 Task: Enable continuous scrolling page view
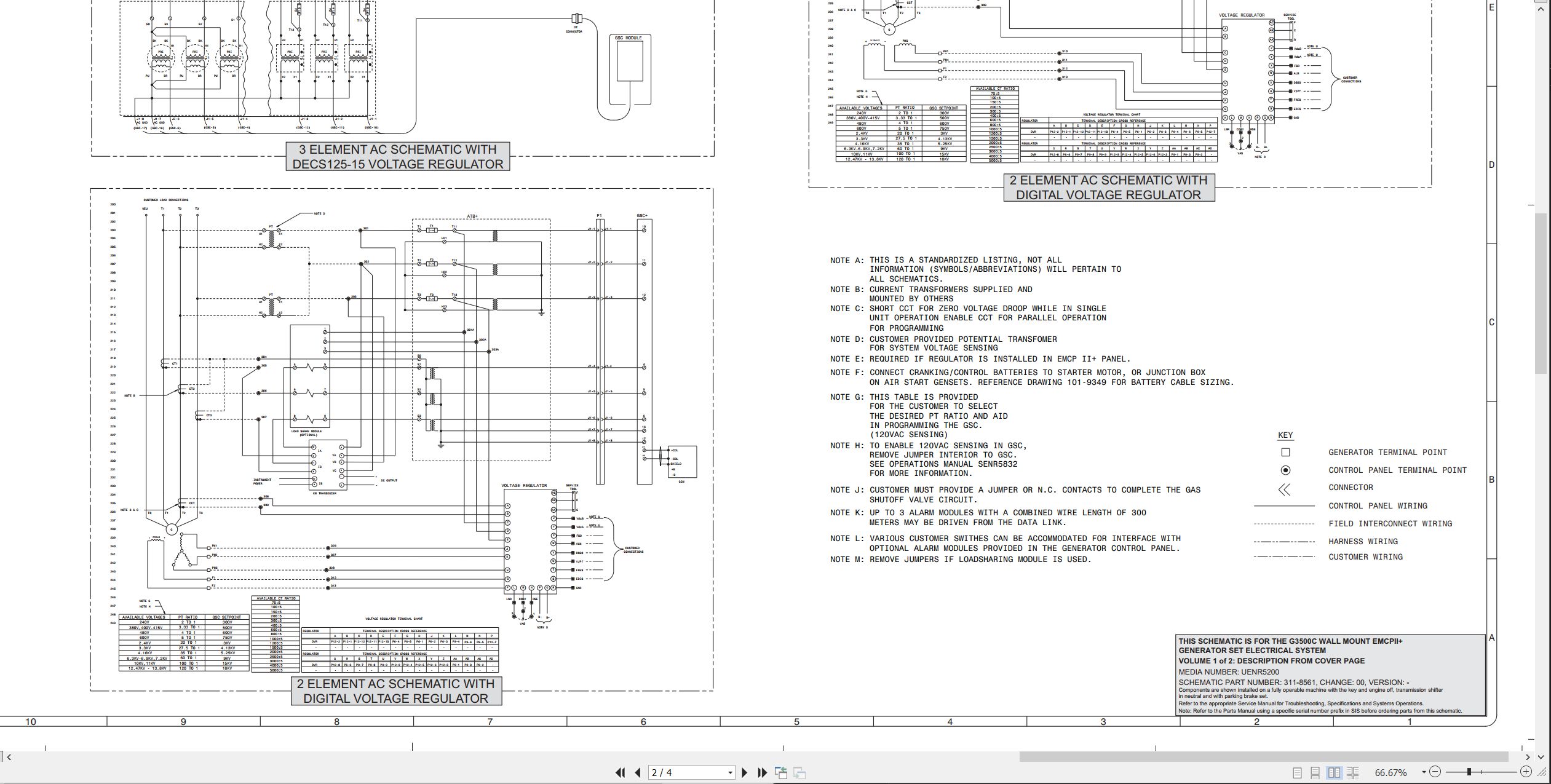click(x=1315, y=772)
